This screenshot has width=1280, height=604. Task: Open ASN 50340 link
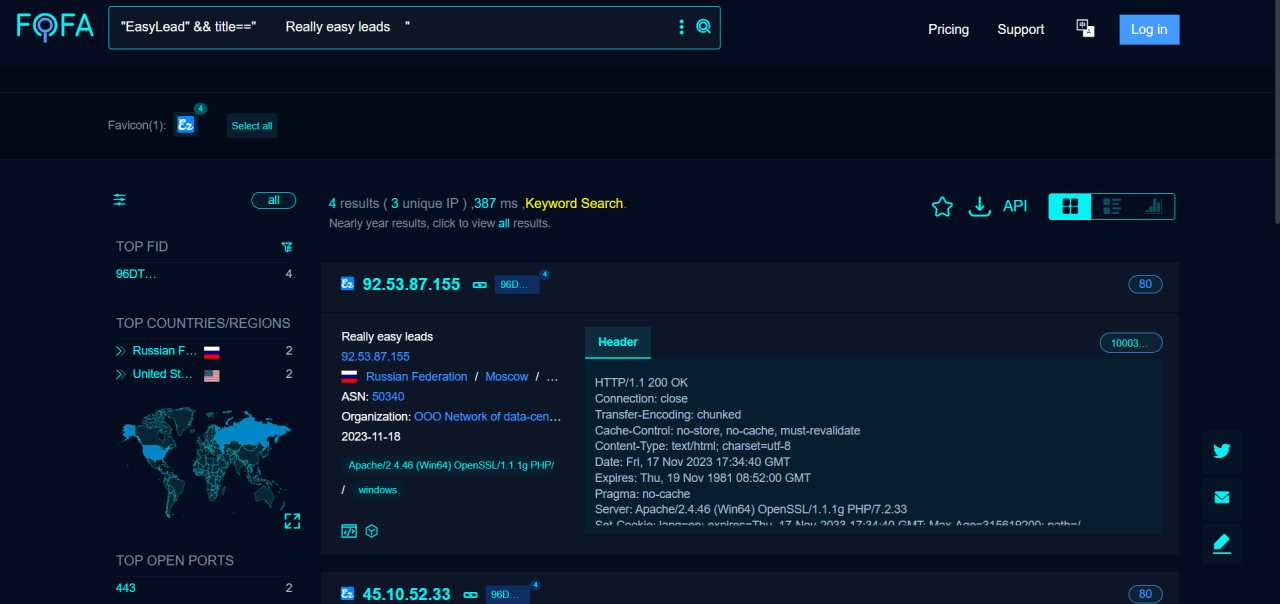(x=388, y=397)
